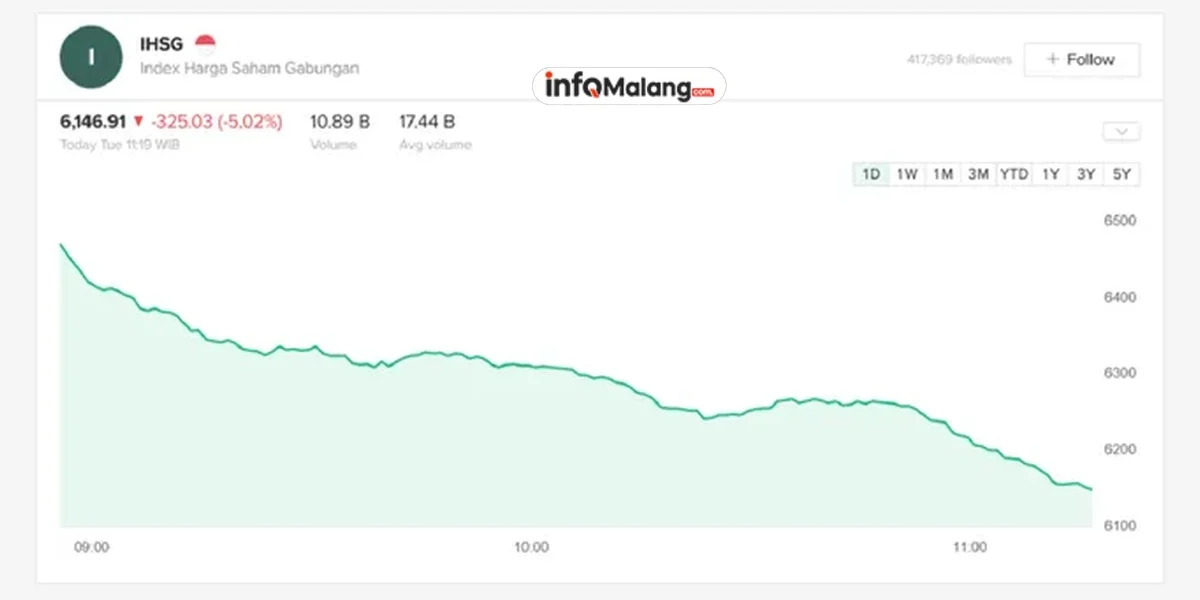The width and height of the screenshot is (1200, 600).
Task: Click the .com badge of the infoMalang logo
Action: (706, 94)
